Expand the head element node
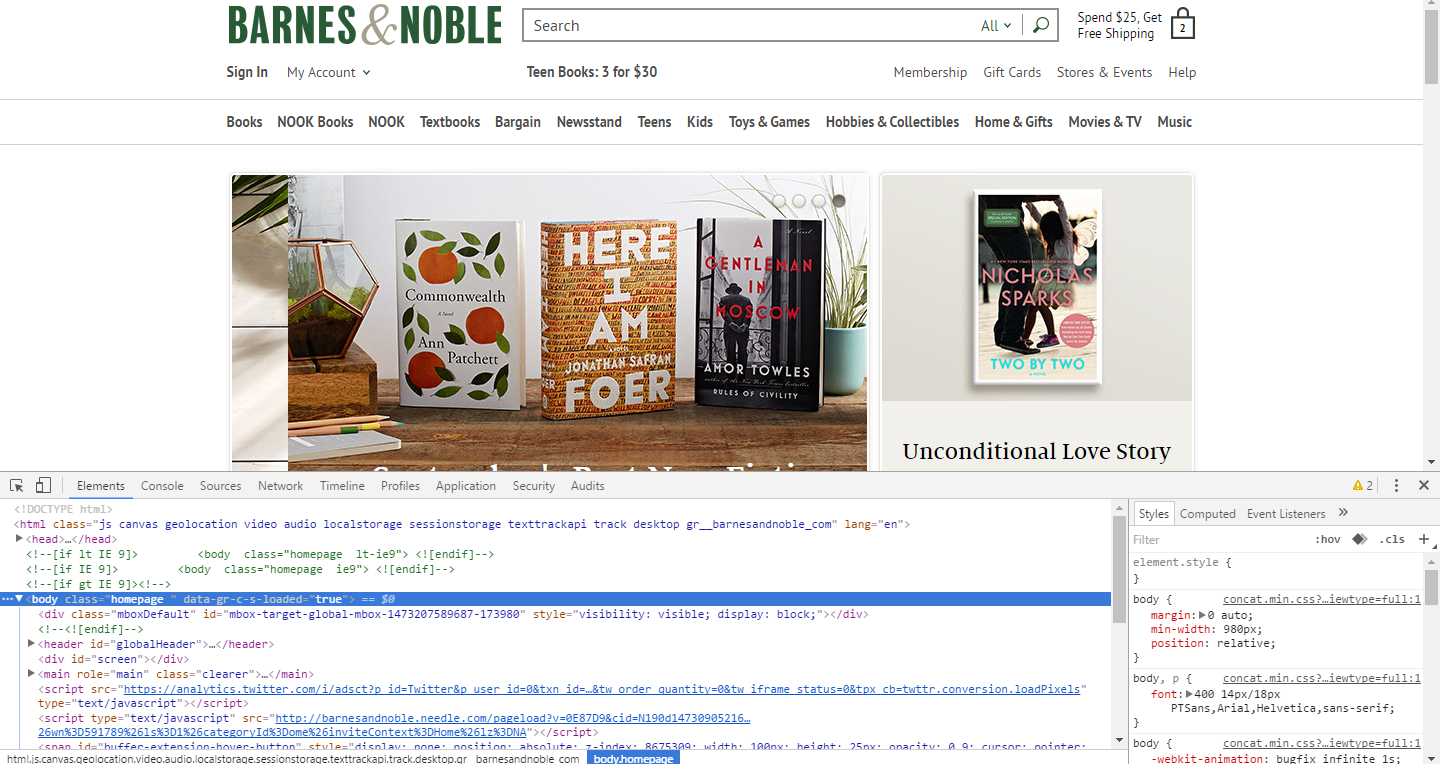The image size is (1441, 764). click(19, 539)
